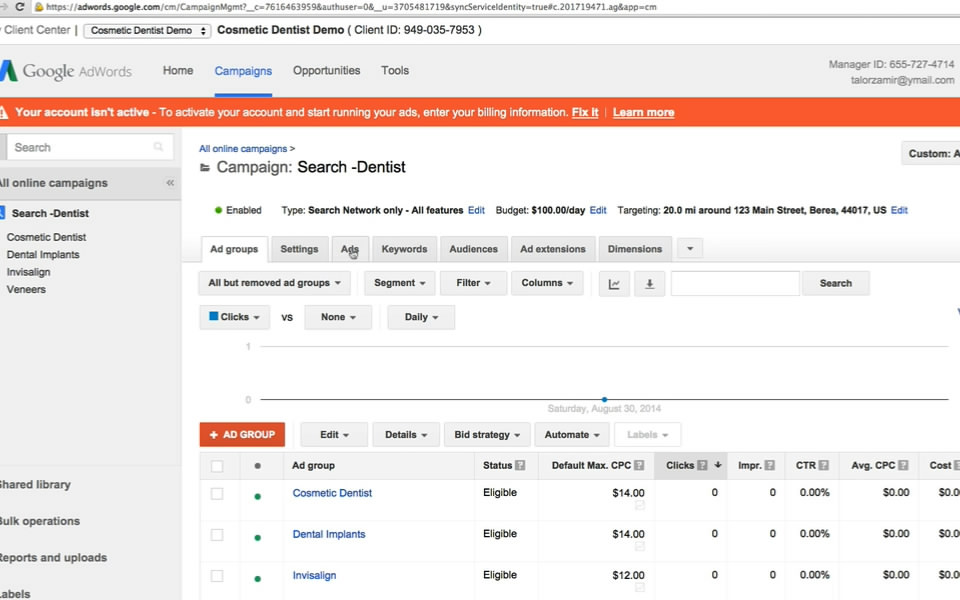Viewport: 960px width, 600px height.
Task: Click help icon beside Default Max. CPC
Action: [639, 465]
